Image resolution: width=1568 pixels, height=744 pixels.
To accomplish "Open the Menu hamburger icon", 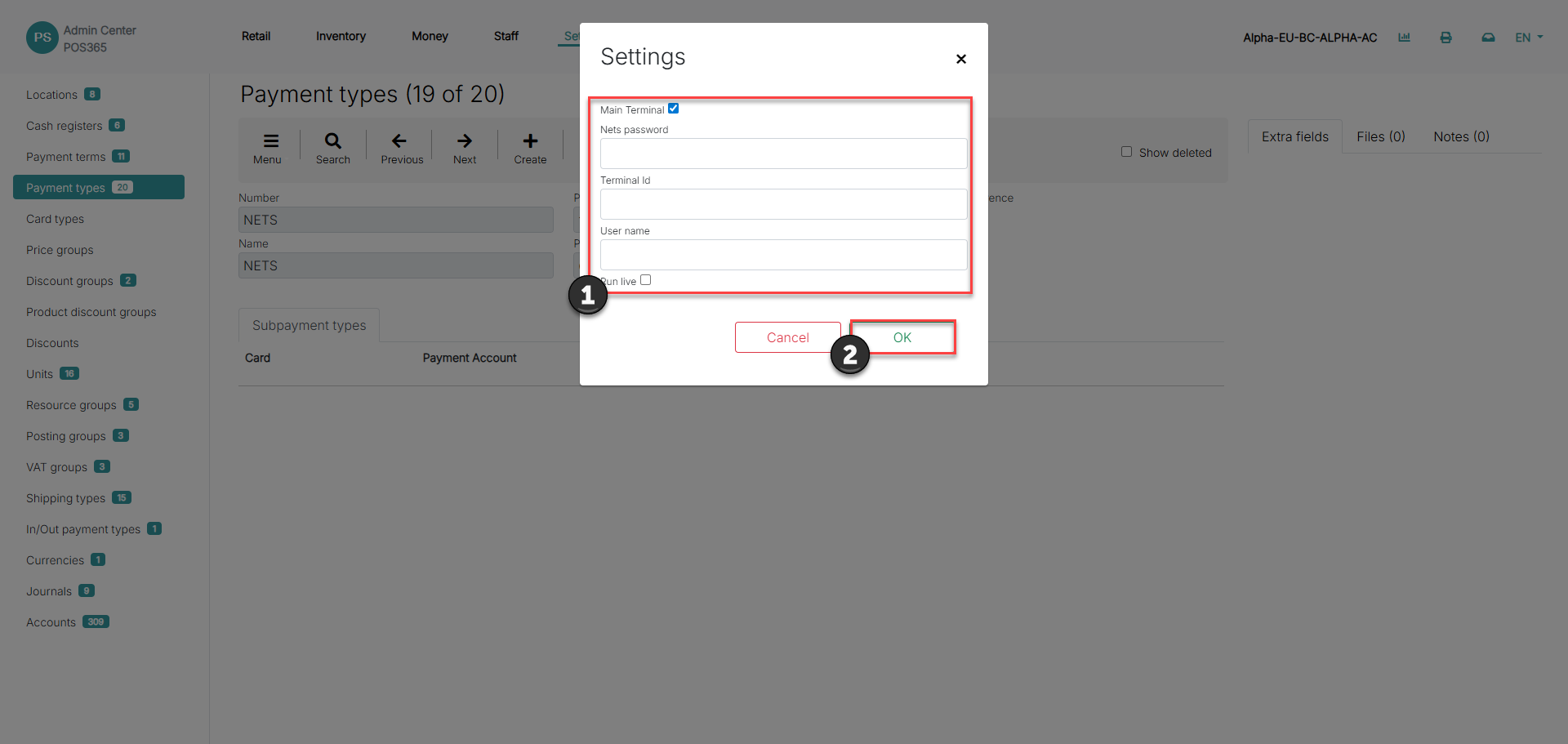I will tap(270, 140).
